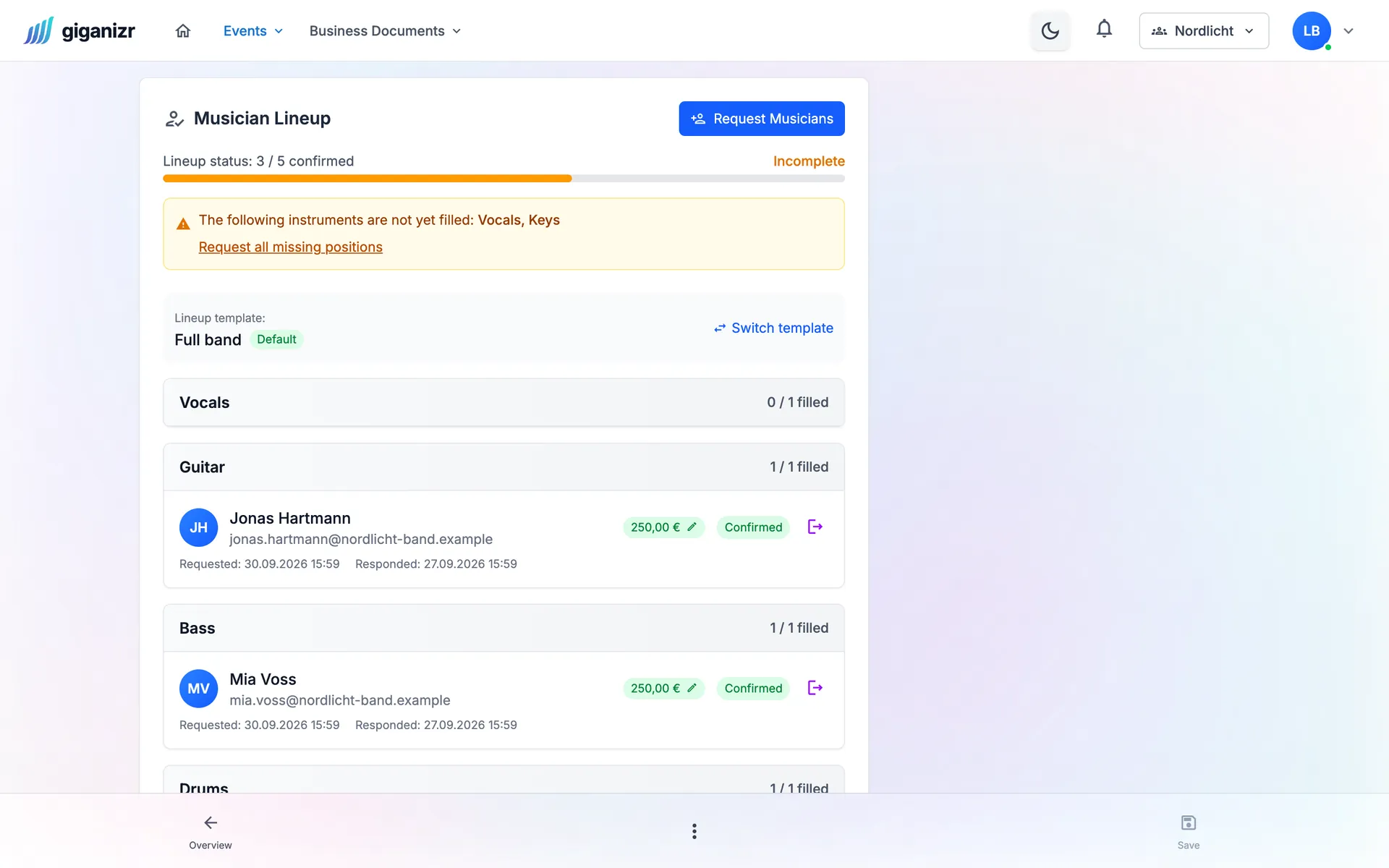Edit Mia Voss's 250,00 € fee
This screenshot has height=868, width=1389.
(x=663, y=688)
